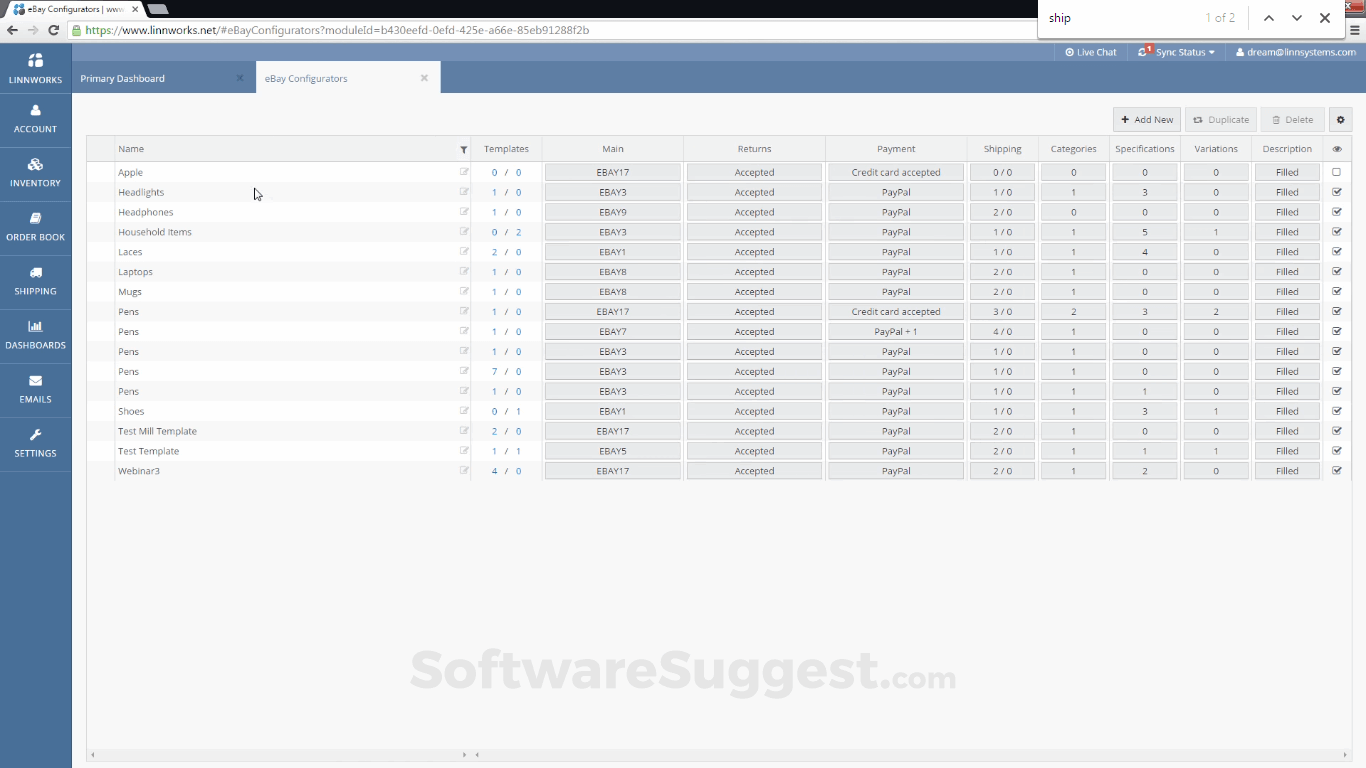Open Live Chat
The height and width of the screenshot is (768, 1366).
1091,52
